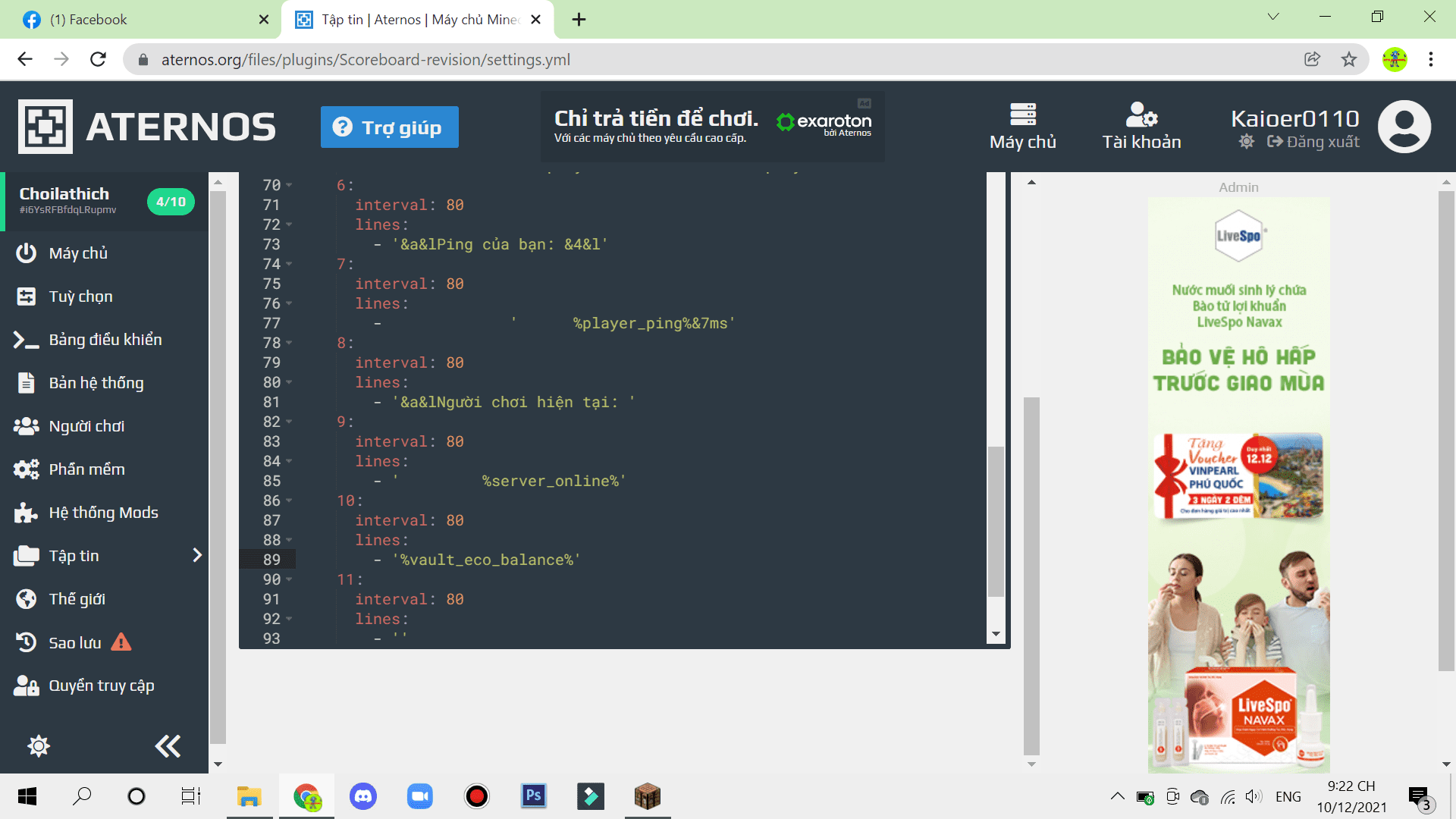Collapse sidebar with double chevron

(168, 746)
